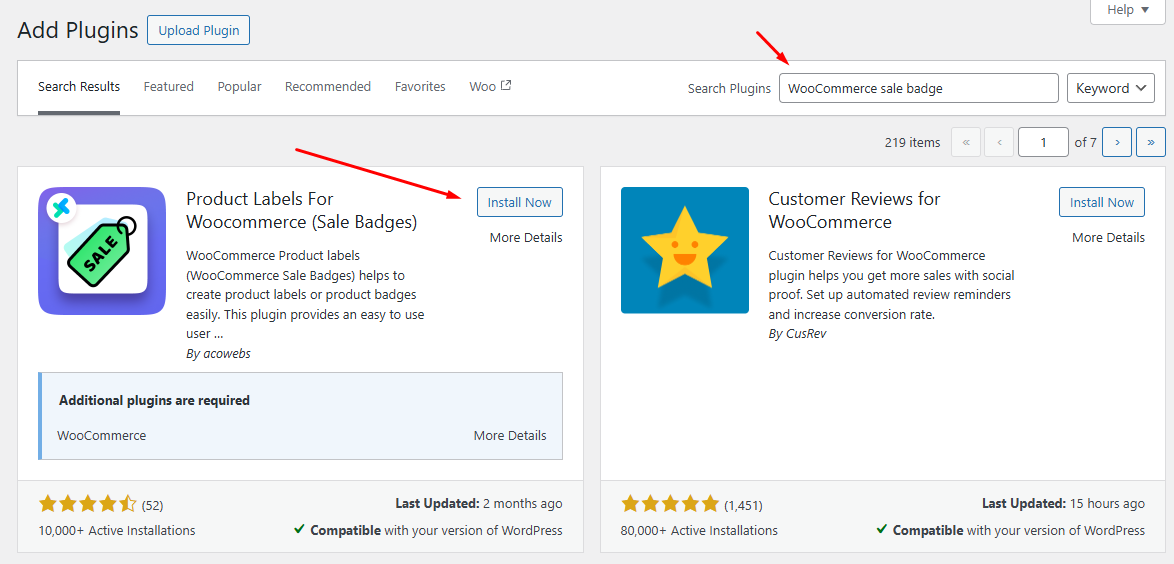Open Product Labels For Woocommerce title link
This screenshot has height=564, width=1174.
tap(302, 210)
